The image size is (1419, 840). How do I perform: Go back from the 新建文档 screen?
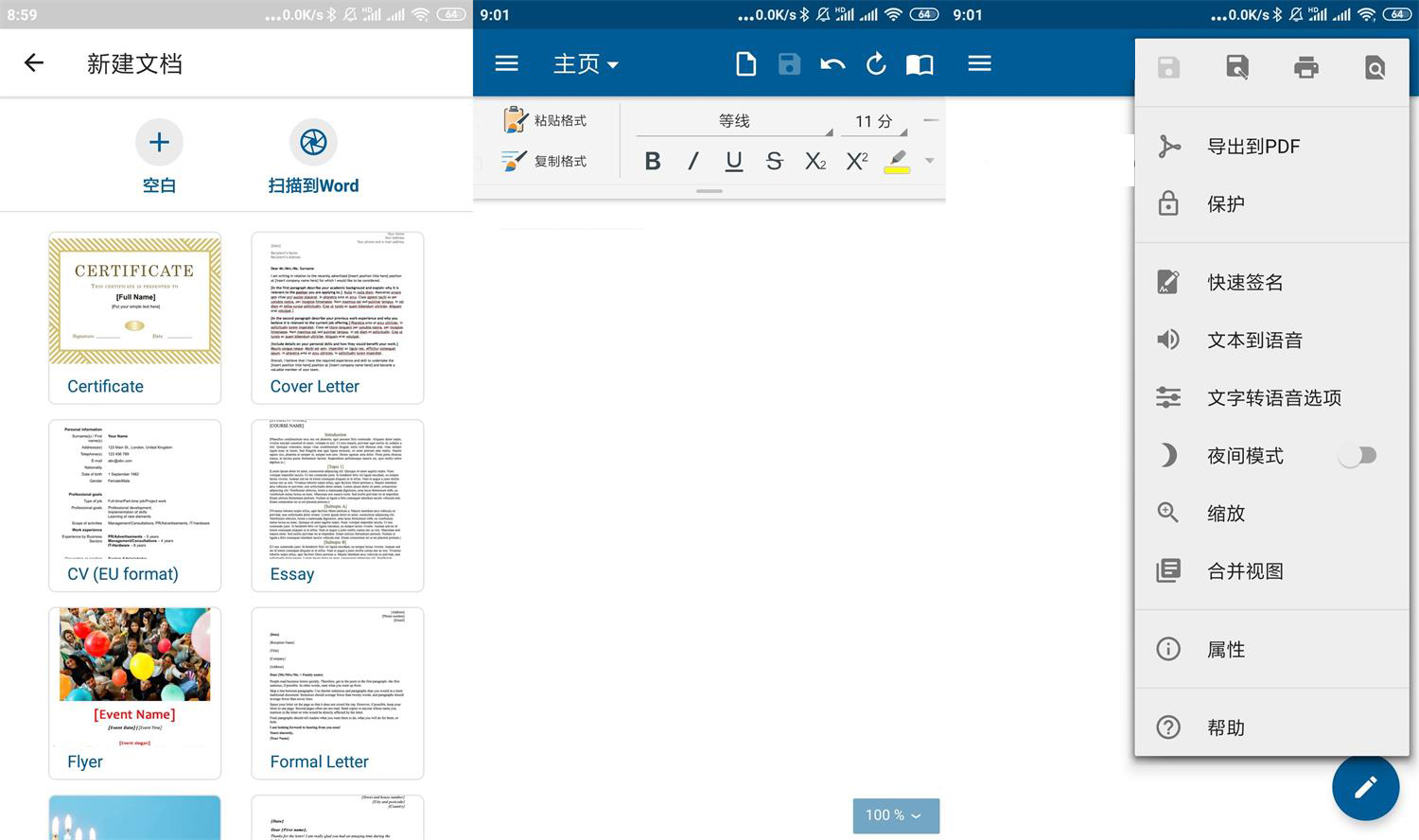tap(34, 63)
